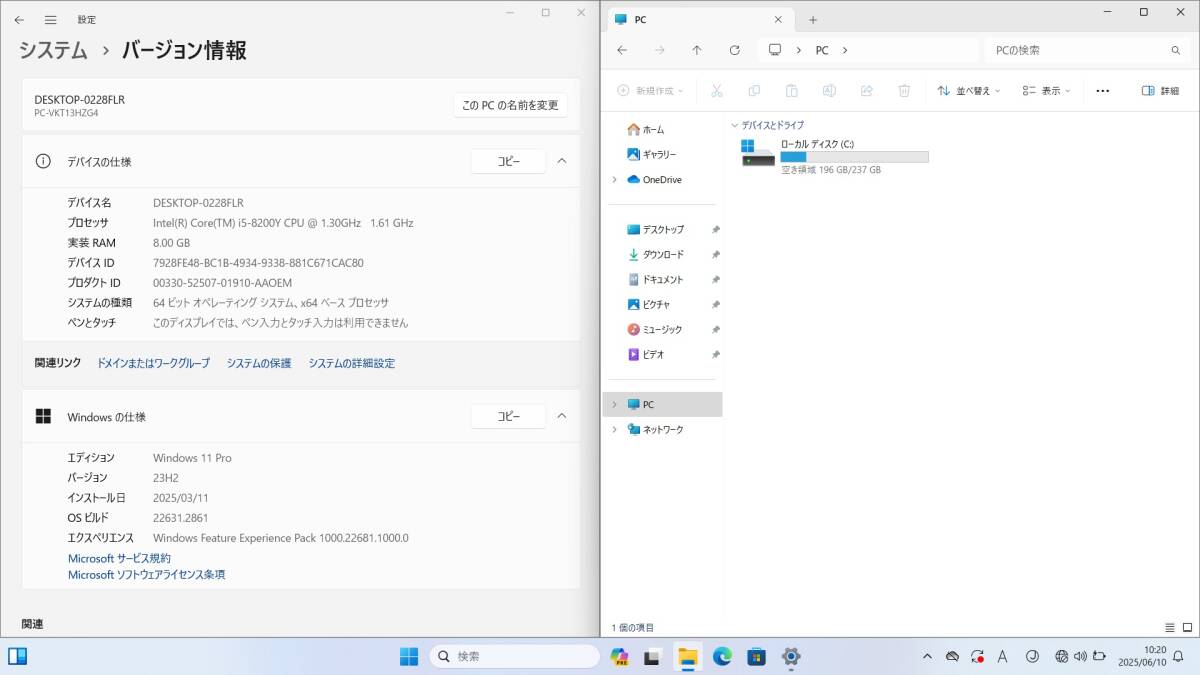Open the Settings navigation hamburger menu
The height and width of the screenshot is (675, 1200).
pos(50,19)
